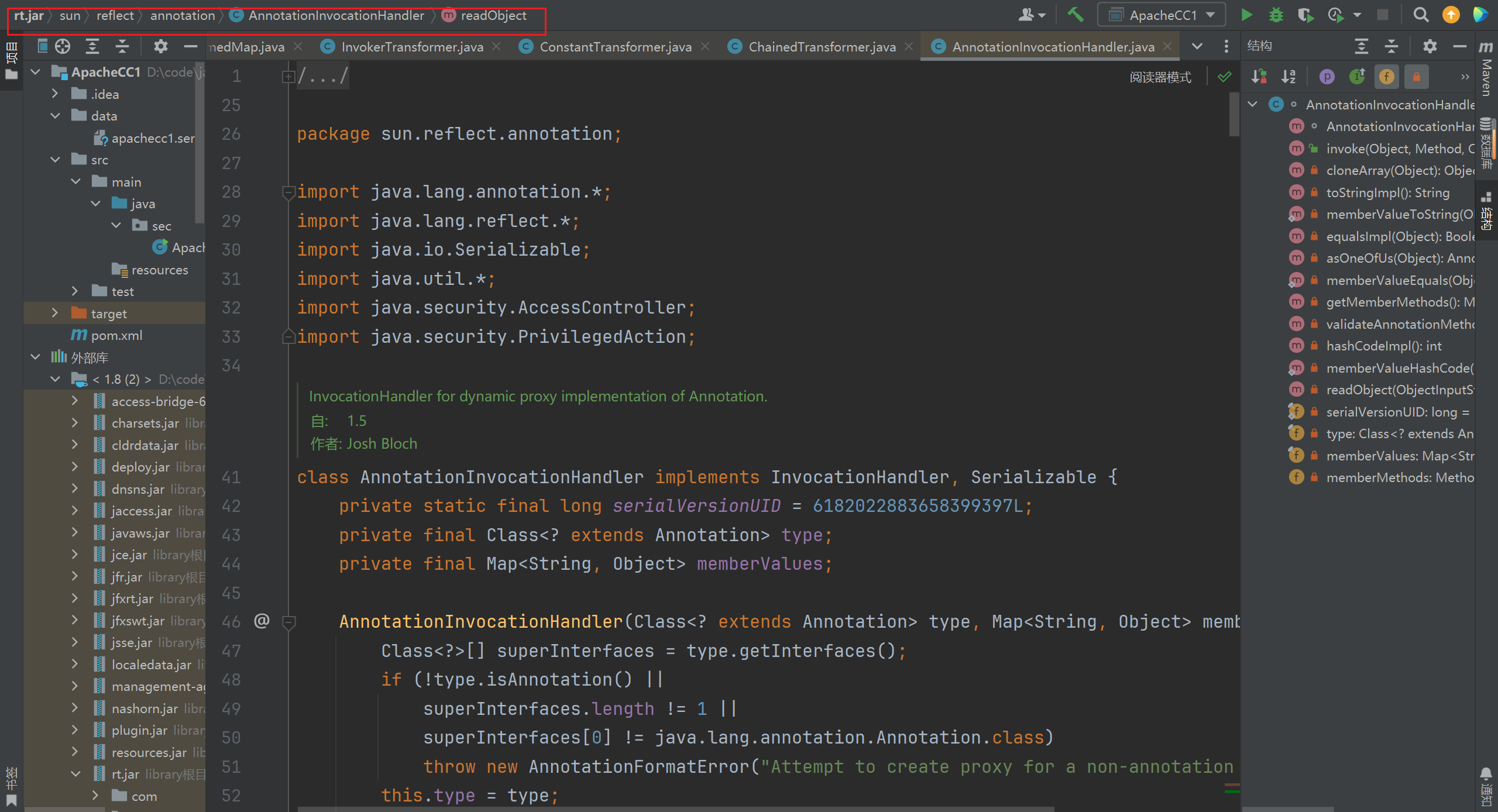Collapse the ApacheCC1 project root
This screenshot has width=1498, height=812.
(x=35, y=72)
